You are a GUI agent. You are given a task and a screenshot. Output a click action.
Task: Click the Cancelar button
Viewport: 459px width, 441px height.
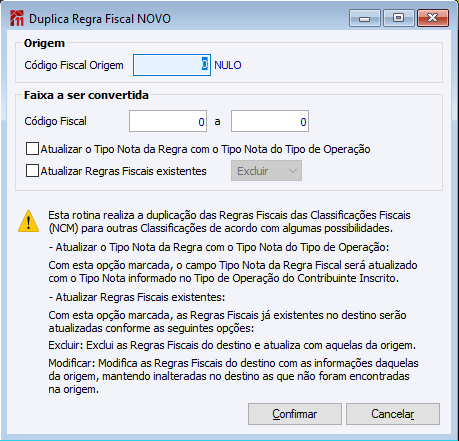coord(393,414)
